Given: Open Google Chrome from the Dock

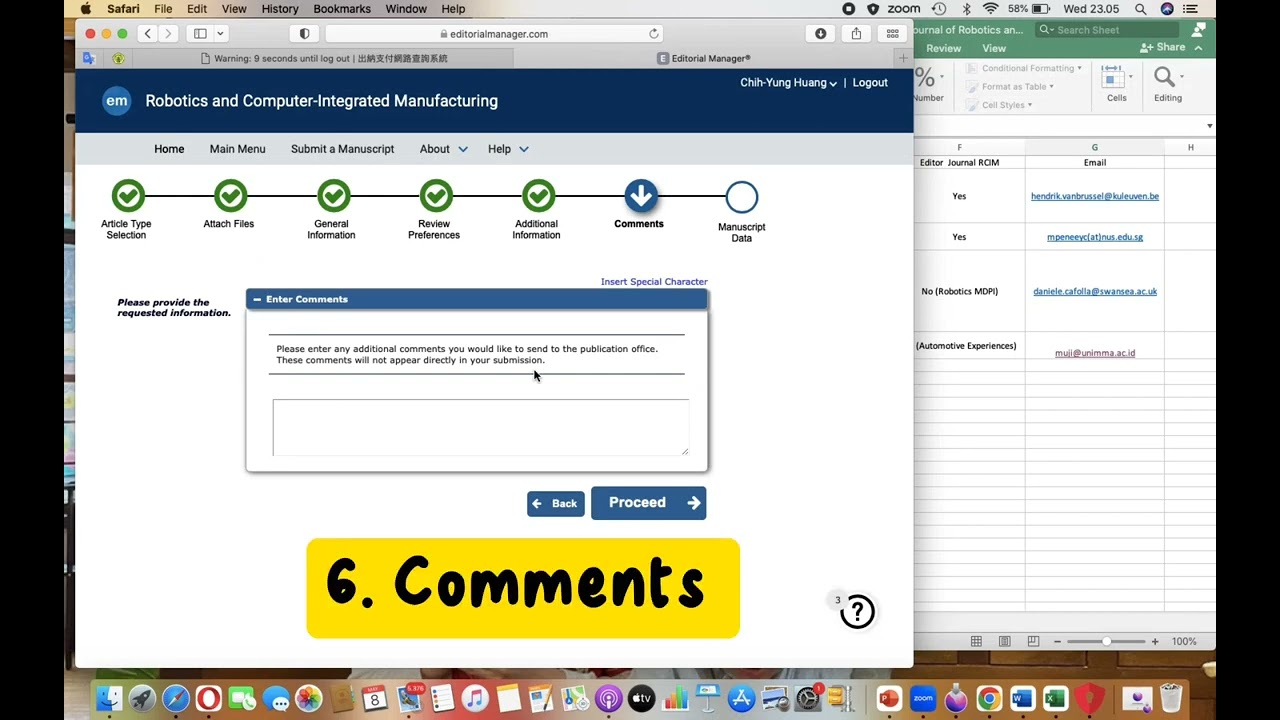Looking at the screenshot, I should coord(989,699).
